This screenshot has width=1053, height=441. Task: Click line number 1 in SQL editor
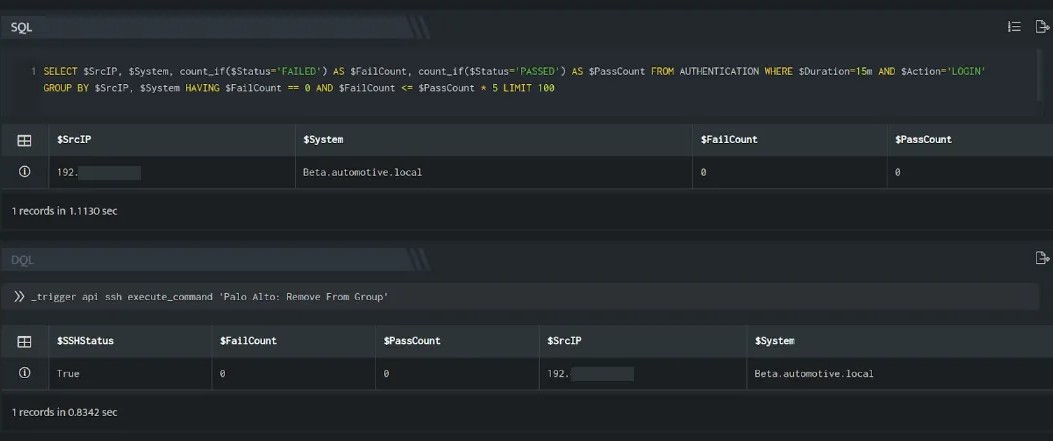pyautogui.click(x=34, y=70)
